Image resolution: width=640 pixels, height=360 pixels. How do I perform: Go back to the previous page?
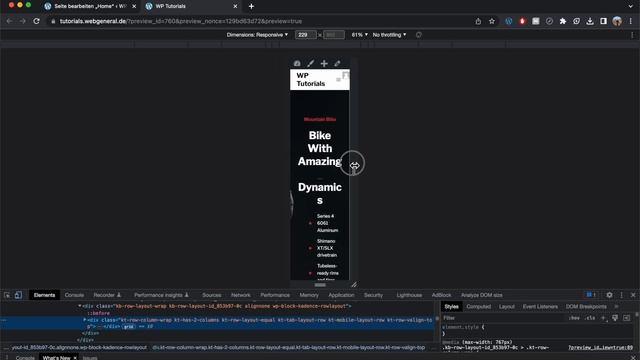tap(9, 21)
